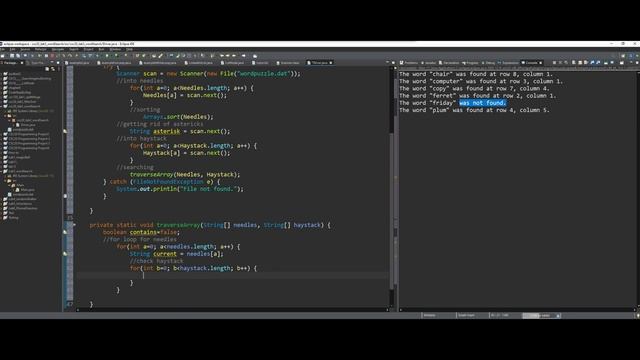
Task: Minimize the editor area
Action: coord(387,62)
